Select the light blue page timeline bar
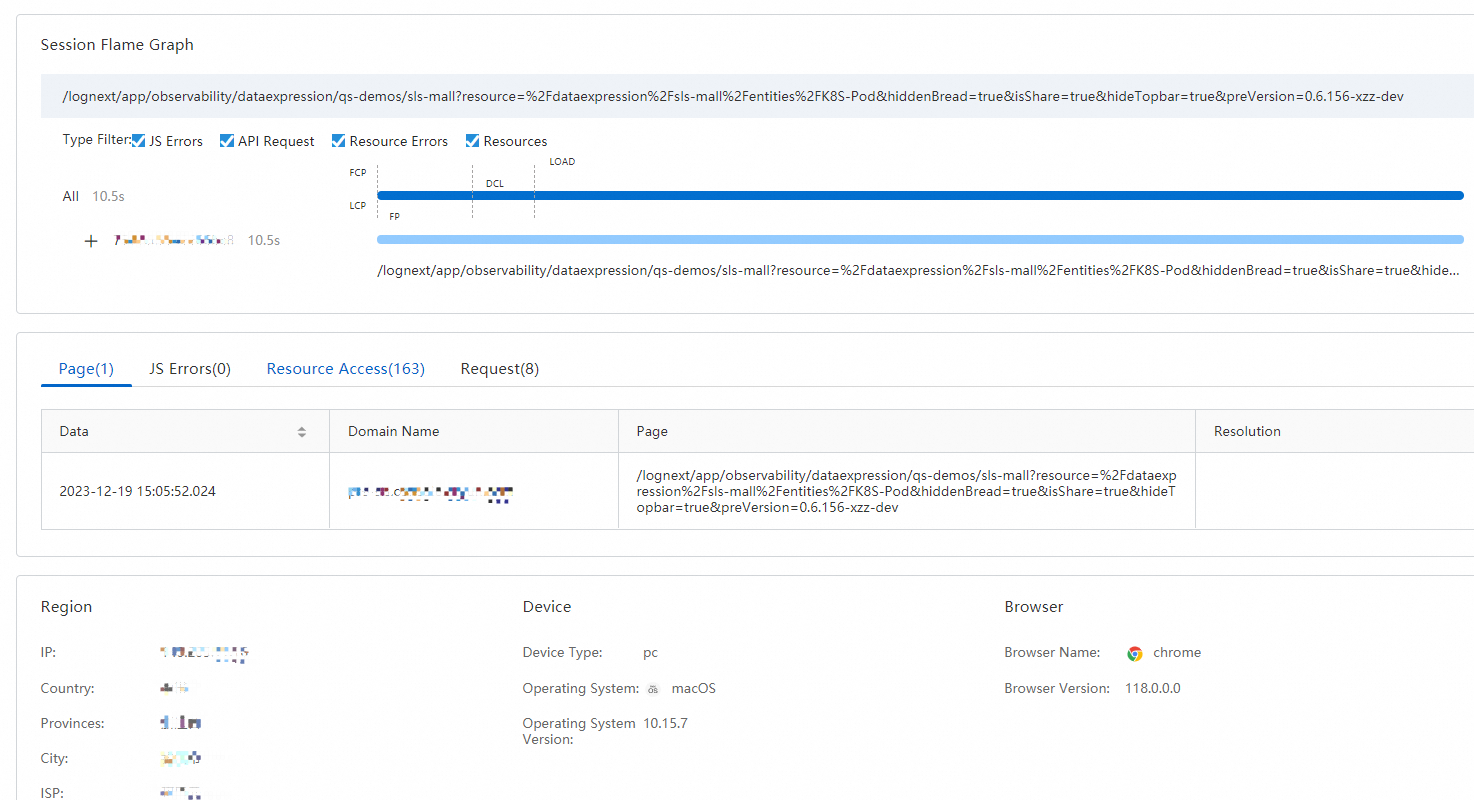Image resolution: width=1474 pixels, height=800 pixels. tap(920, 240)
